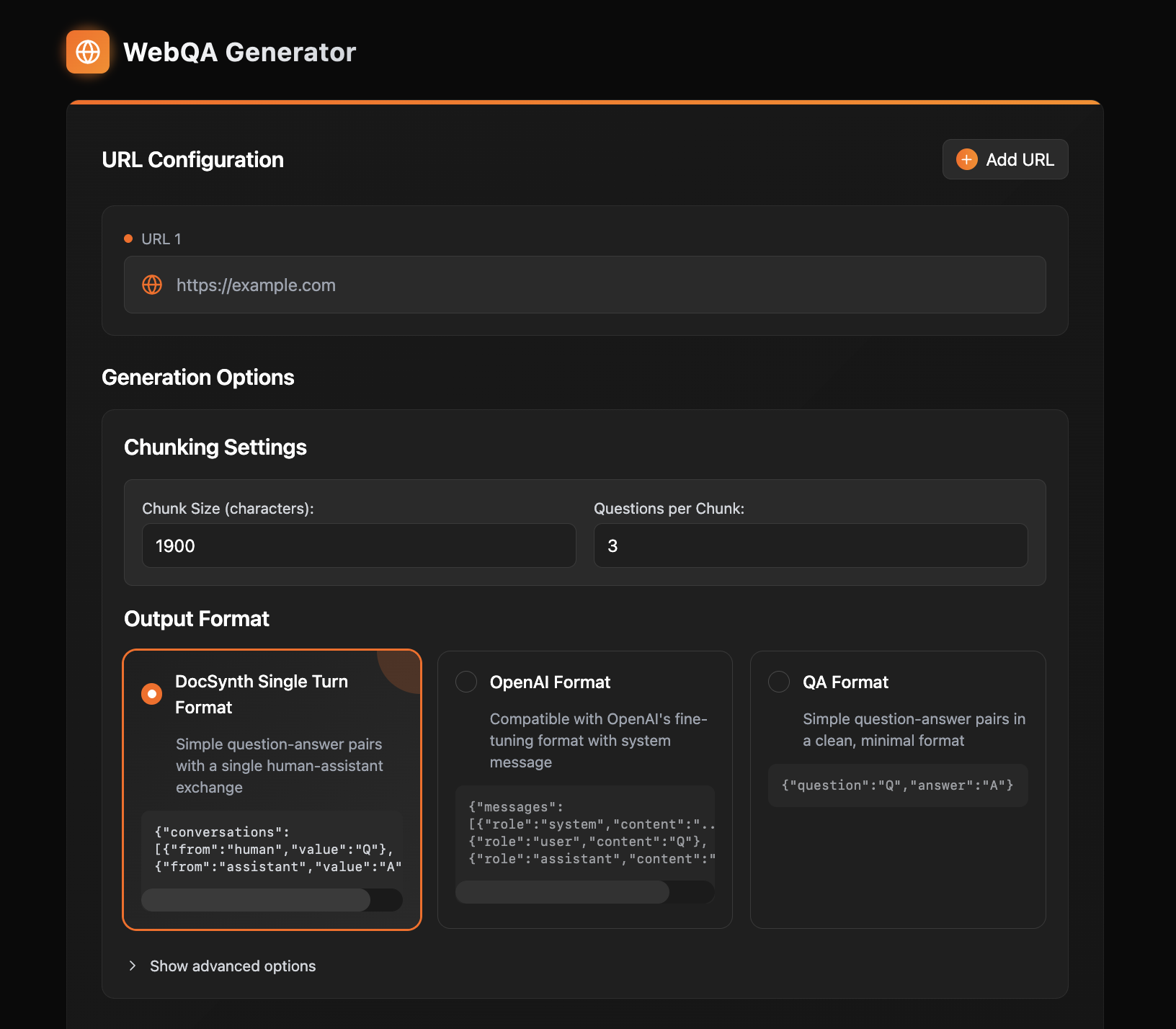
Task: Click the Chunking Settings heading
Action: click(215, 447)
